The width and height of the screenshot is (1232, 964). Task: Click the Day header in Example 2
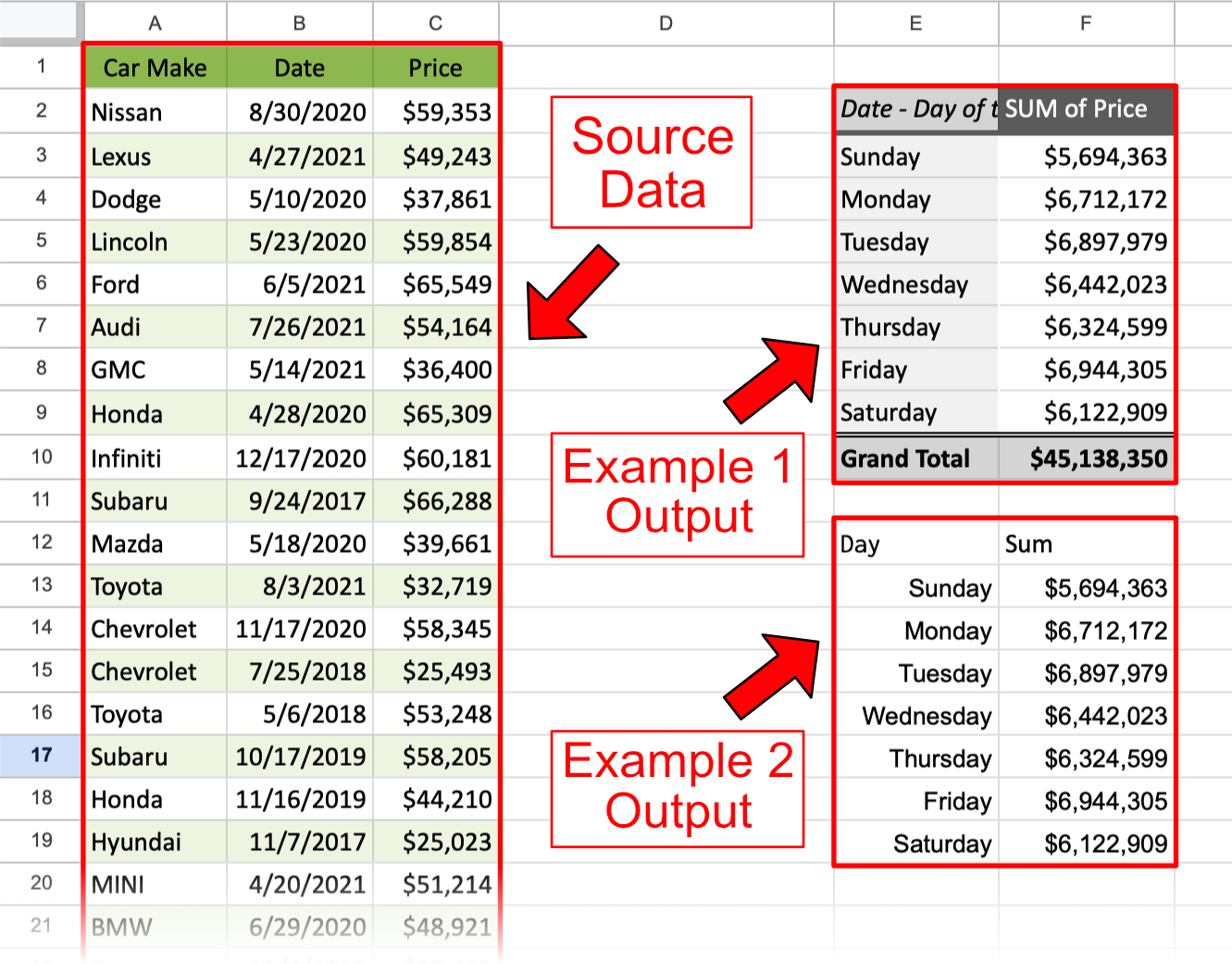860,545
